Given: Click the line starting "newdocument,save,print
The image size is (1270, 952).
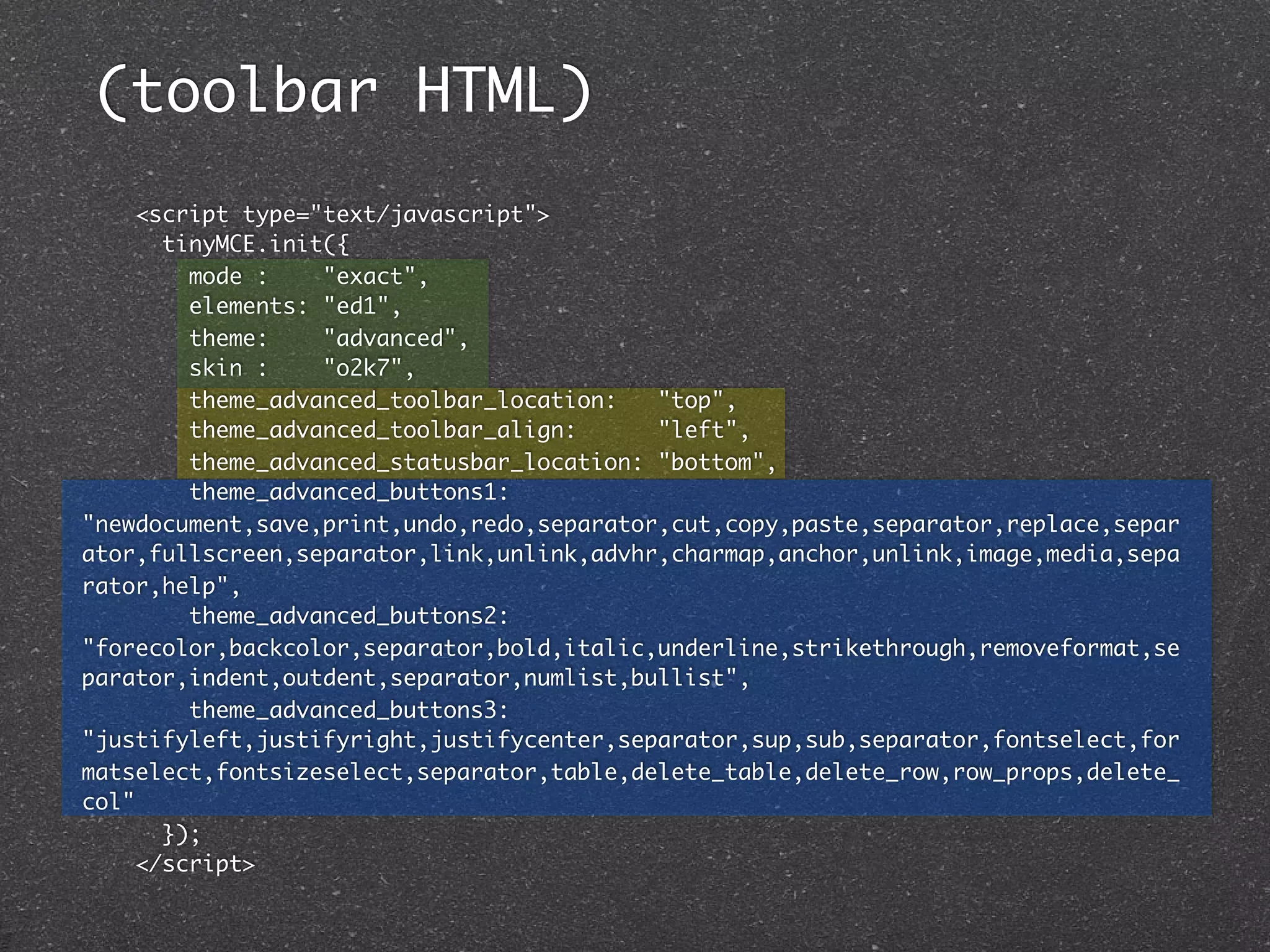Looking at the screenshot, I should click(x=631, y=524).
